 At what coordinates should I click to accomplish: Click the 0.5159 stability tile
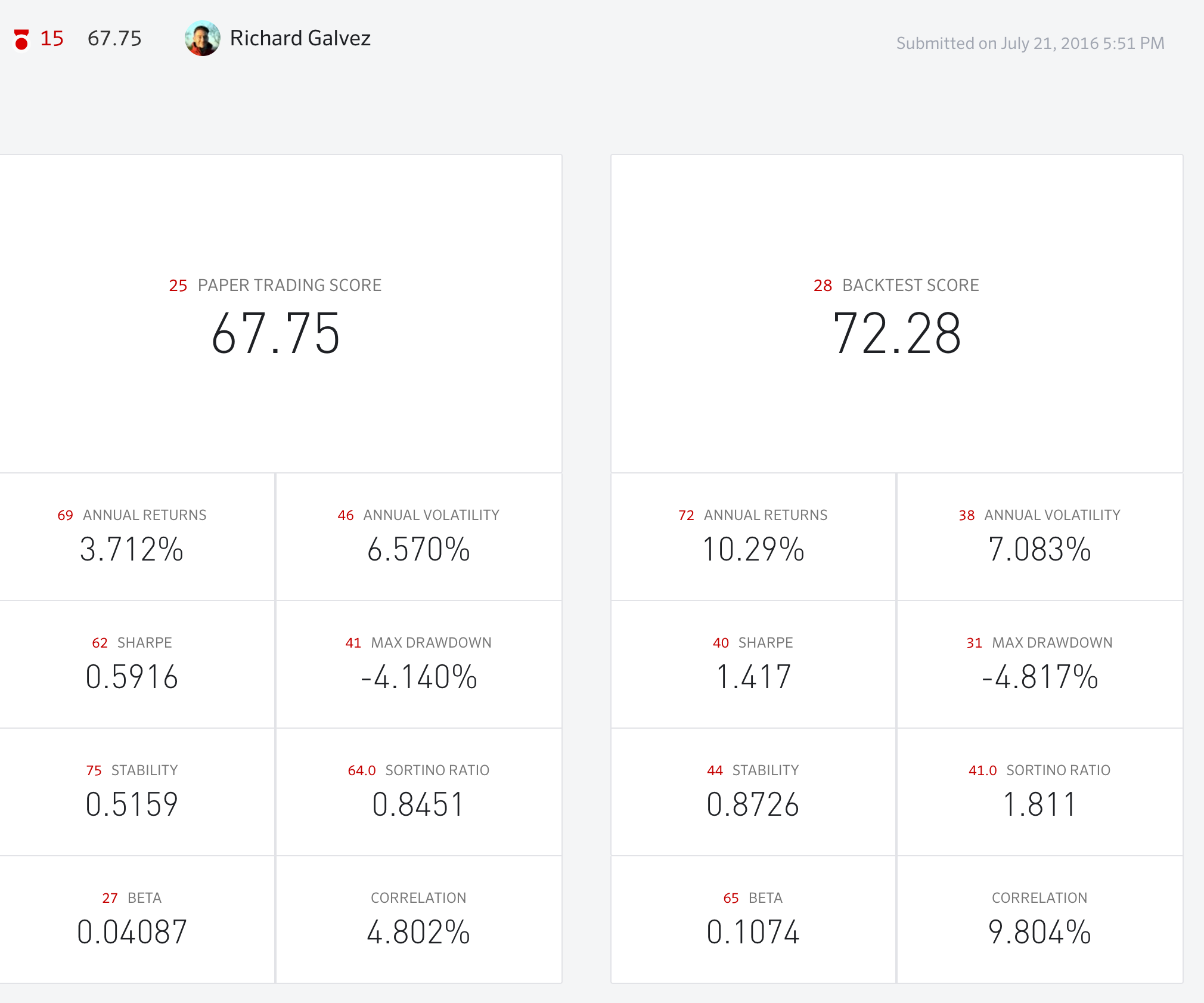132,792
